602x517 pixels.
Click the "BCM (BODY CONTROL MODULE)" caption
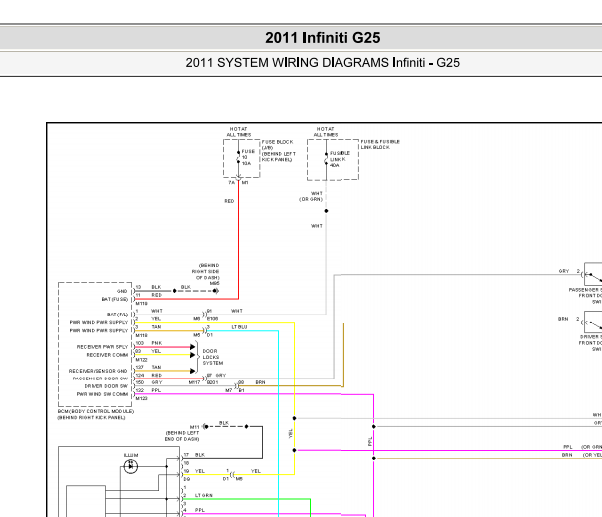pos(96,411)
